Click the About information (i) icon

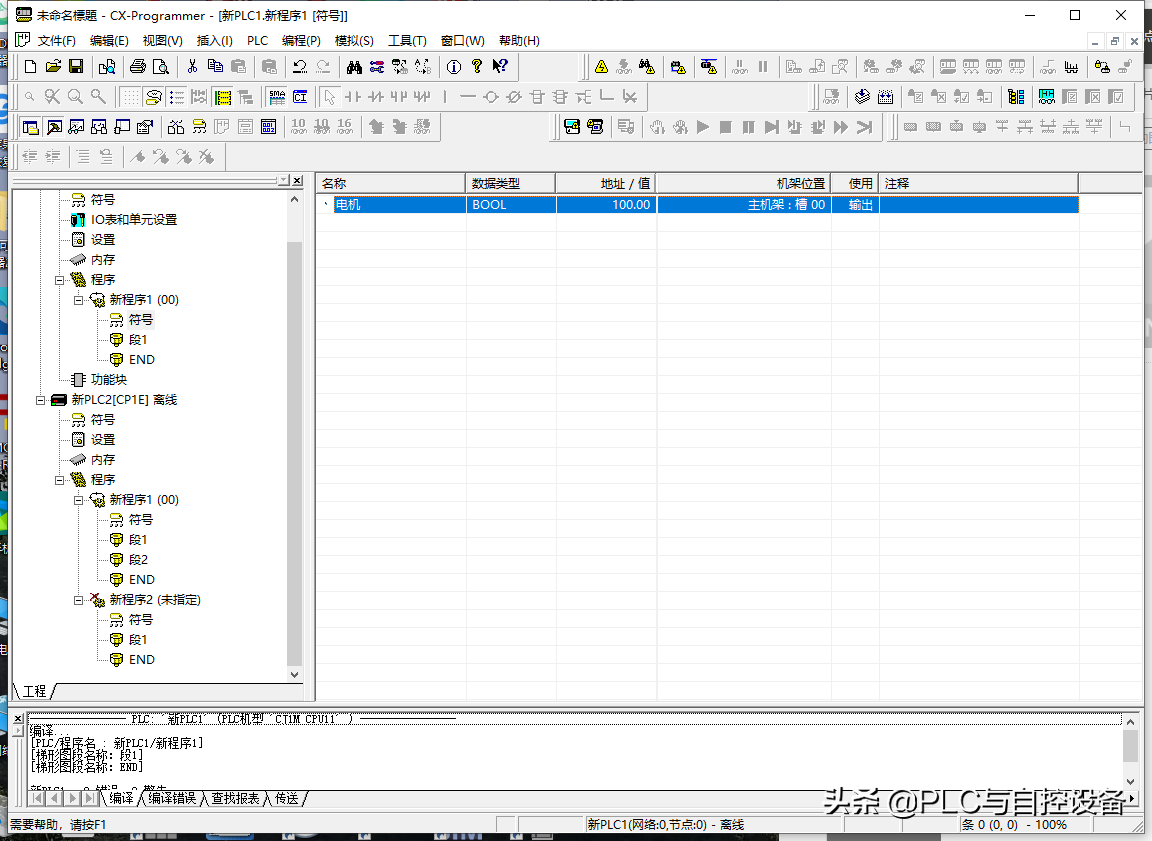[453, 67]
